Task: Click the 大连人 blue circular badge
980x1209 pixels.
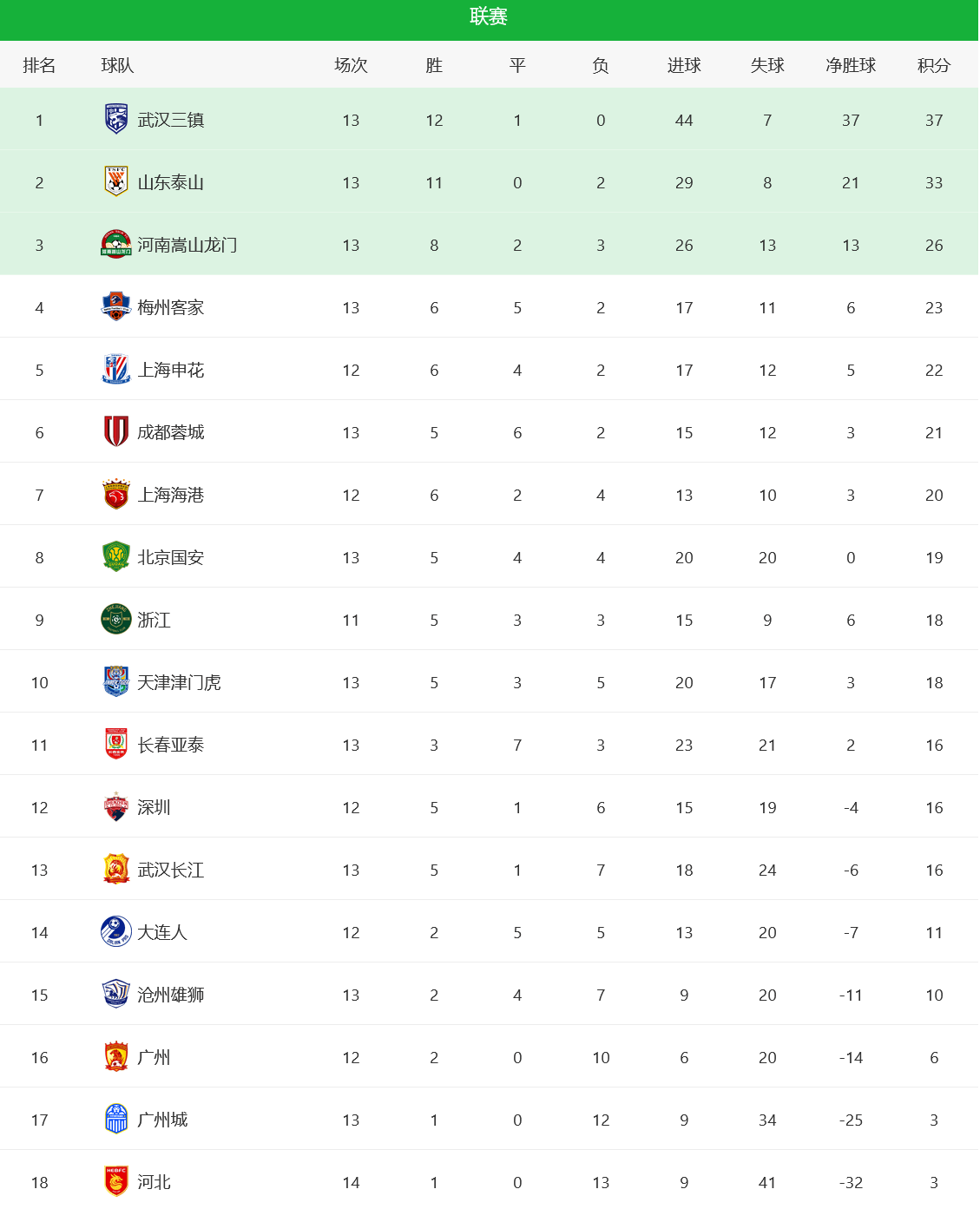Action: pyautogui.click(x=116, y=931)
